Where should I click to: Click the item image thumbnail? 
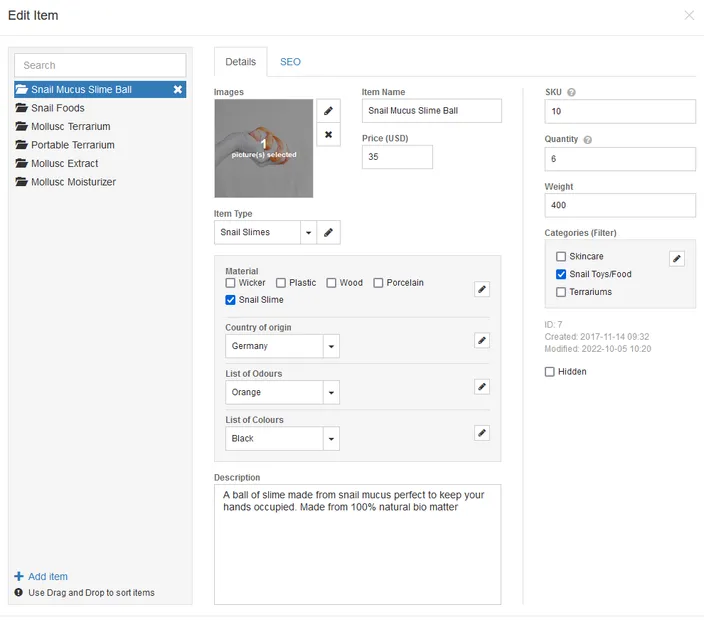[264, 148]
